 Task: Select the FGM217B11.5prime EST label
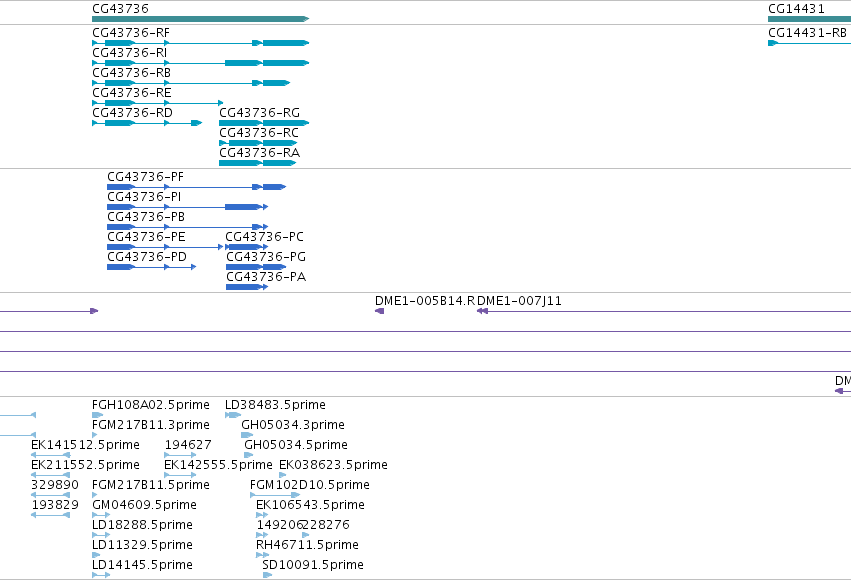coord(151,485)
